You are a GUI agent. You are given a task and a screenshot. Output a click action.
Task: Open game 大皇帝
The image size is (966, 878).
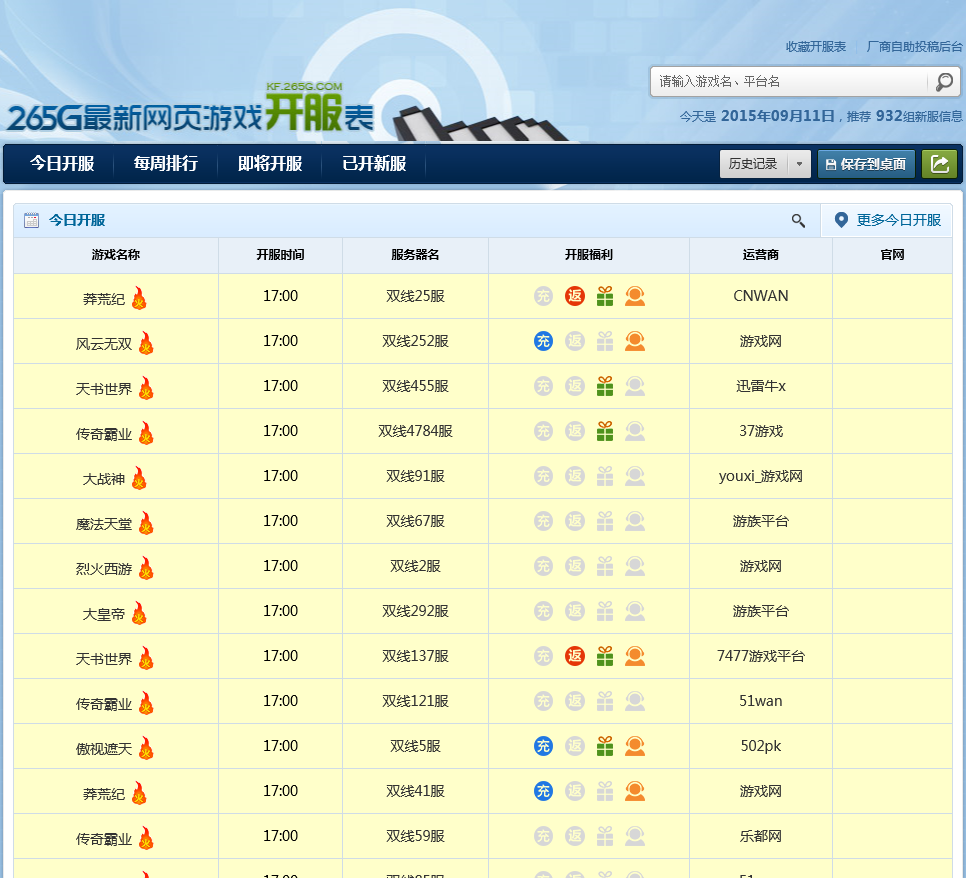point(104,614)
